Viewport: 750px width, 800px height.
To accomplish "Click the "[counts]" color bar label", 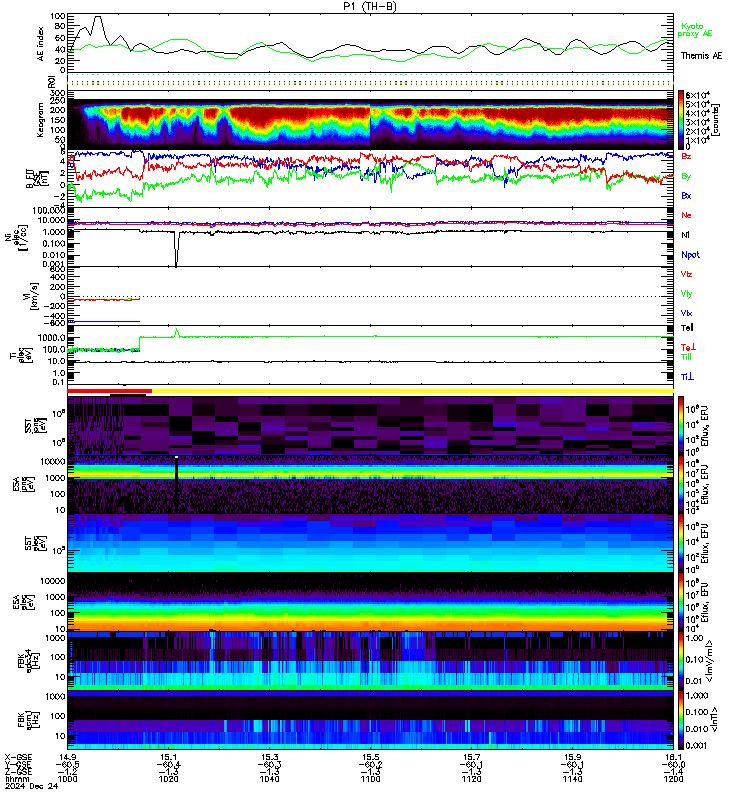I will point(716,120).
